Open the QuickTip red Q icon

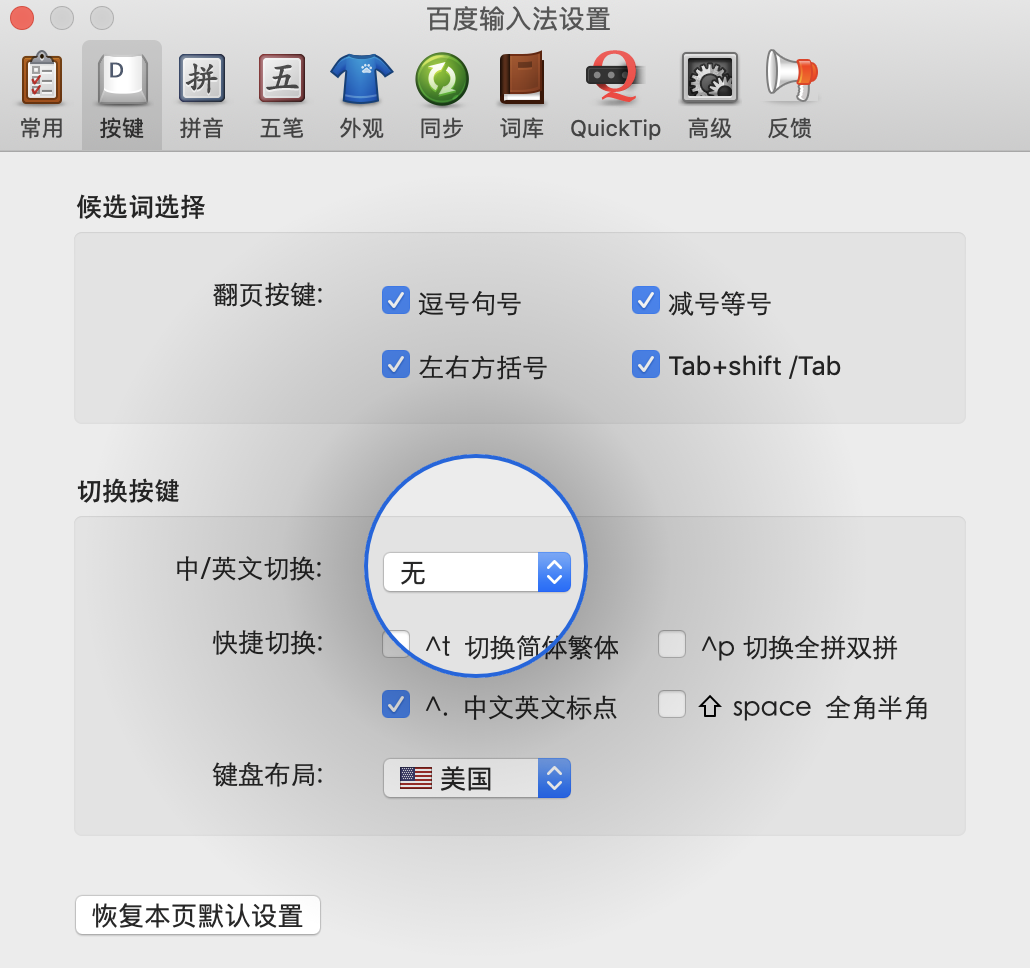(x=616, y=77)
